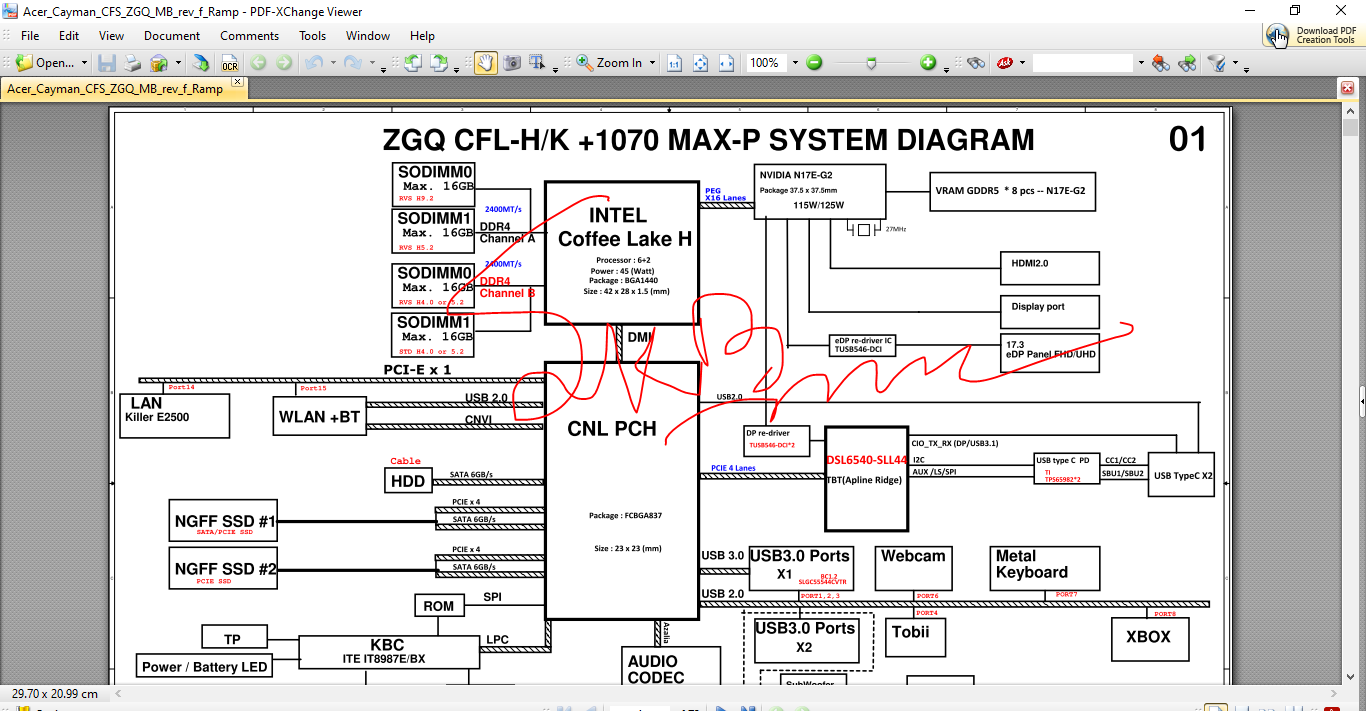The image size is (1366, 711).
Task: Click the page size 29.70 x 20.99 cm readout
Action: click(x=55, y=693)
